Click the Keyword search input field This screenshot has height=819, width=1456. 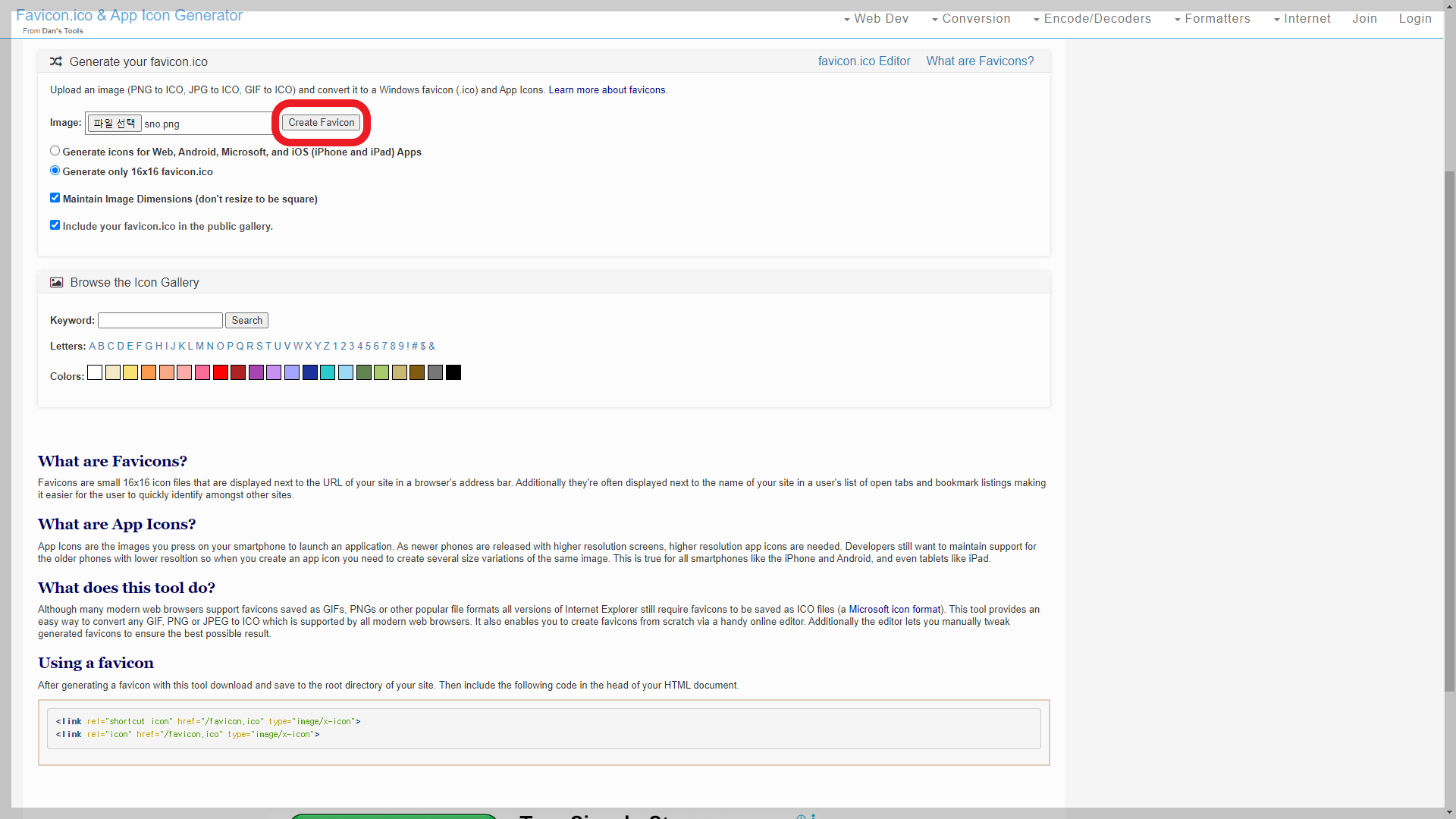[160, 321]
